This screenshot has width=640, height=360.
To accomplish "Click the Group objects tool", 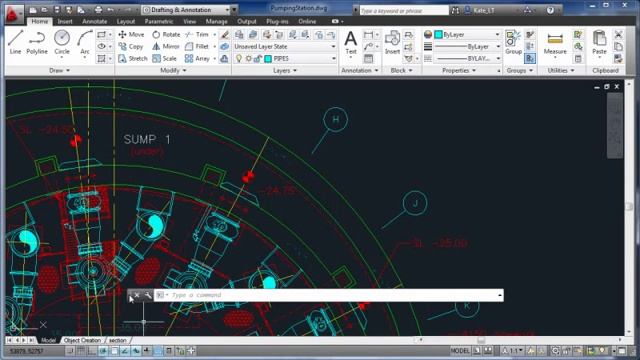I will [513, 42].
